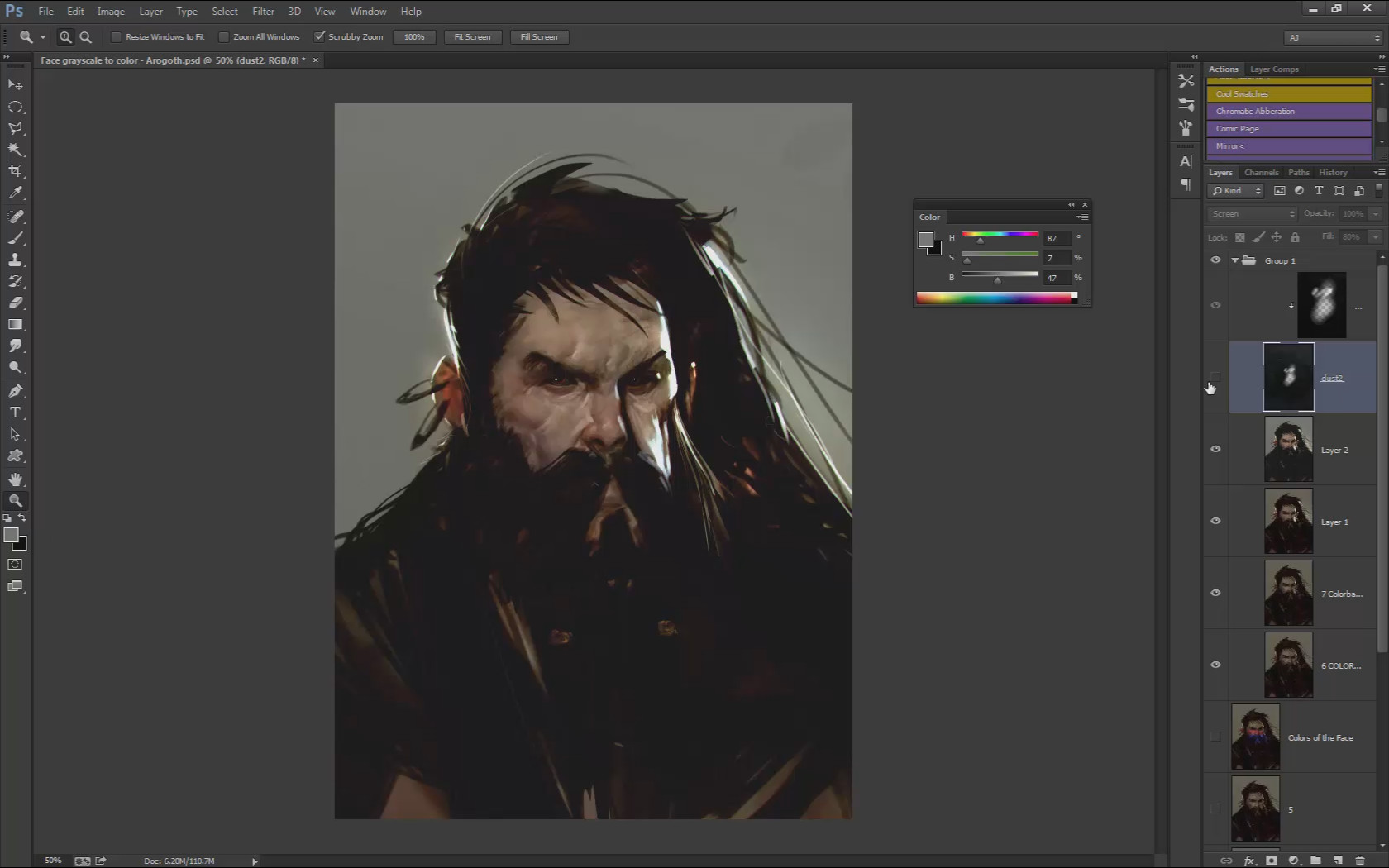
Task: Select the Path Selection tool
Action: (15, 434)
